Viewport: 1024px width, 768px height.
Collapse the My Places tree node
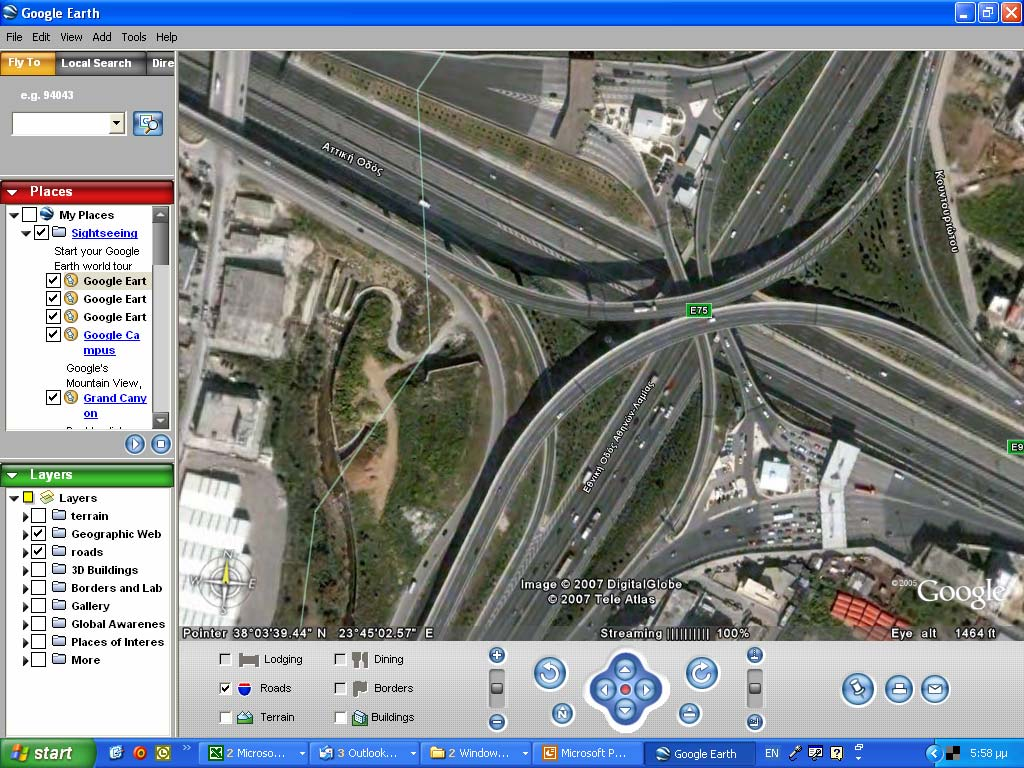pyautogui.click(x=14, y=215)
